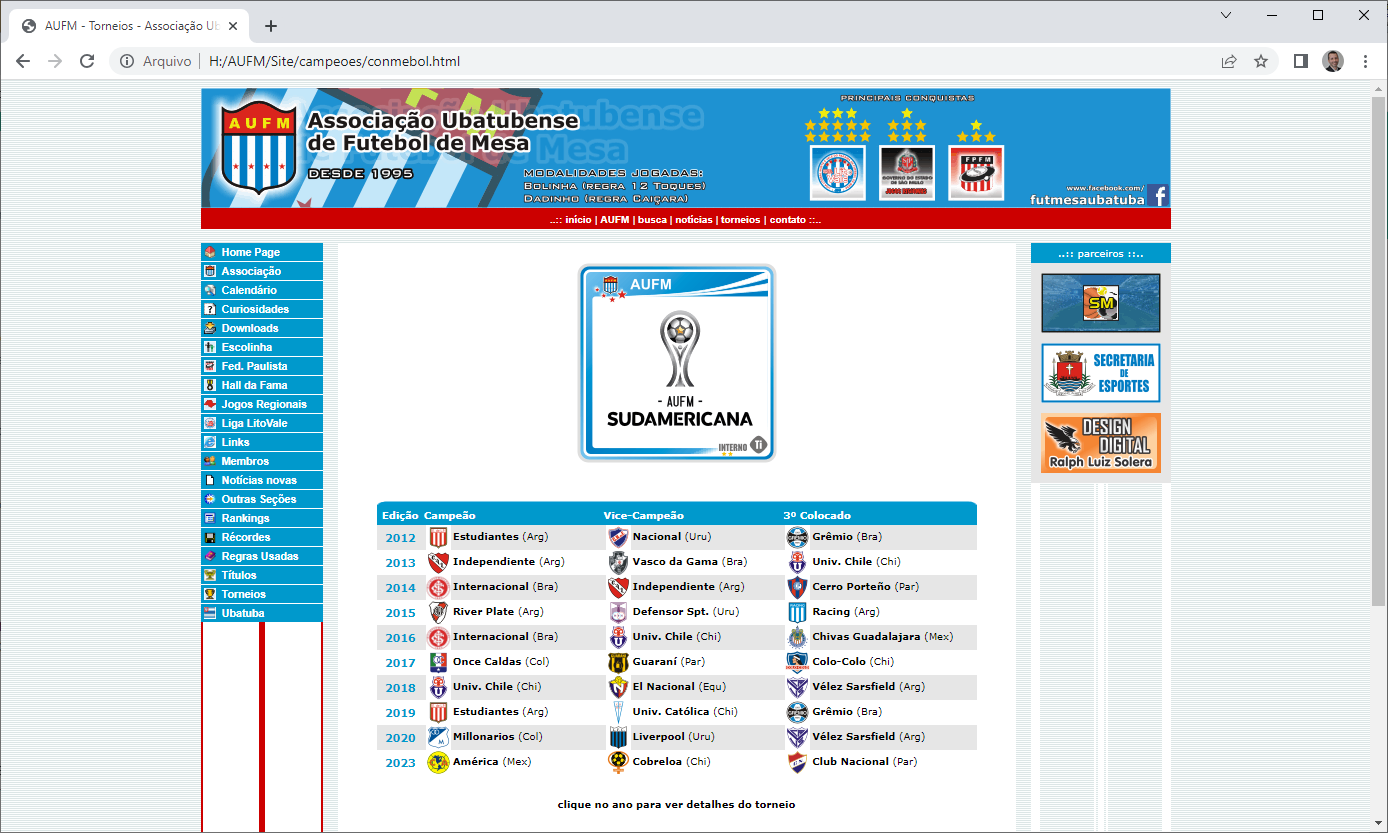1388x833 pixels.
Task: Click the Secretaria de Esportes partner banner
Action: 1100,373
